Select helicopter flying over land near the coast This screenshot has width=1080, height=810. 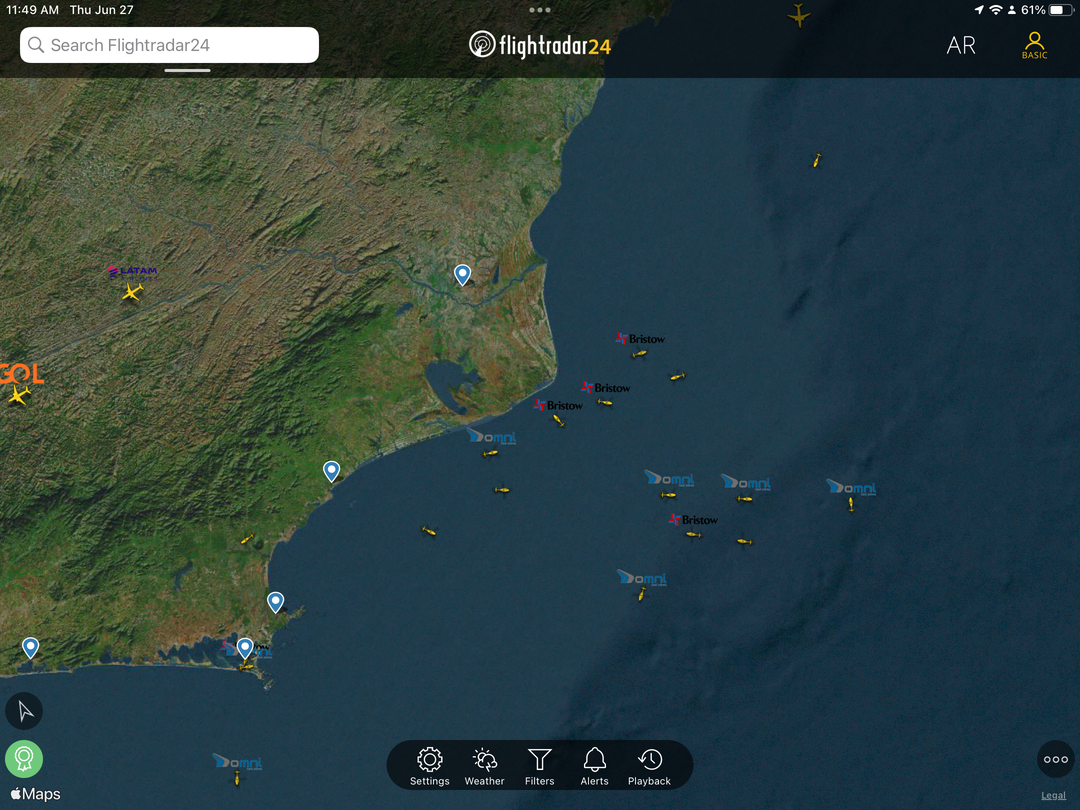click(247, 539)
